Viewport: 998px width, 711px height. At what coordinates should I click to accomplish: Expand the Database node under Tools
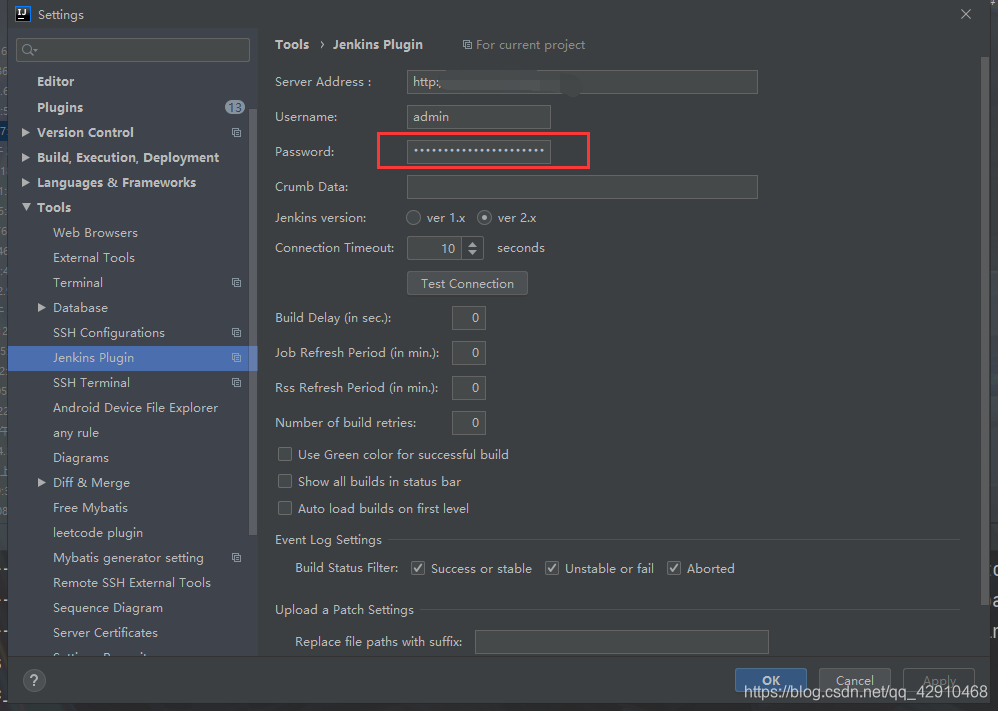[x=41, y=307]
